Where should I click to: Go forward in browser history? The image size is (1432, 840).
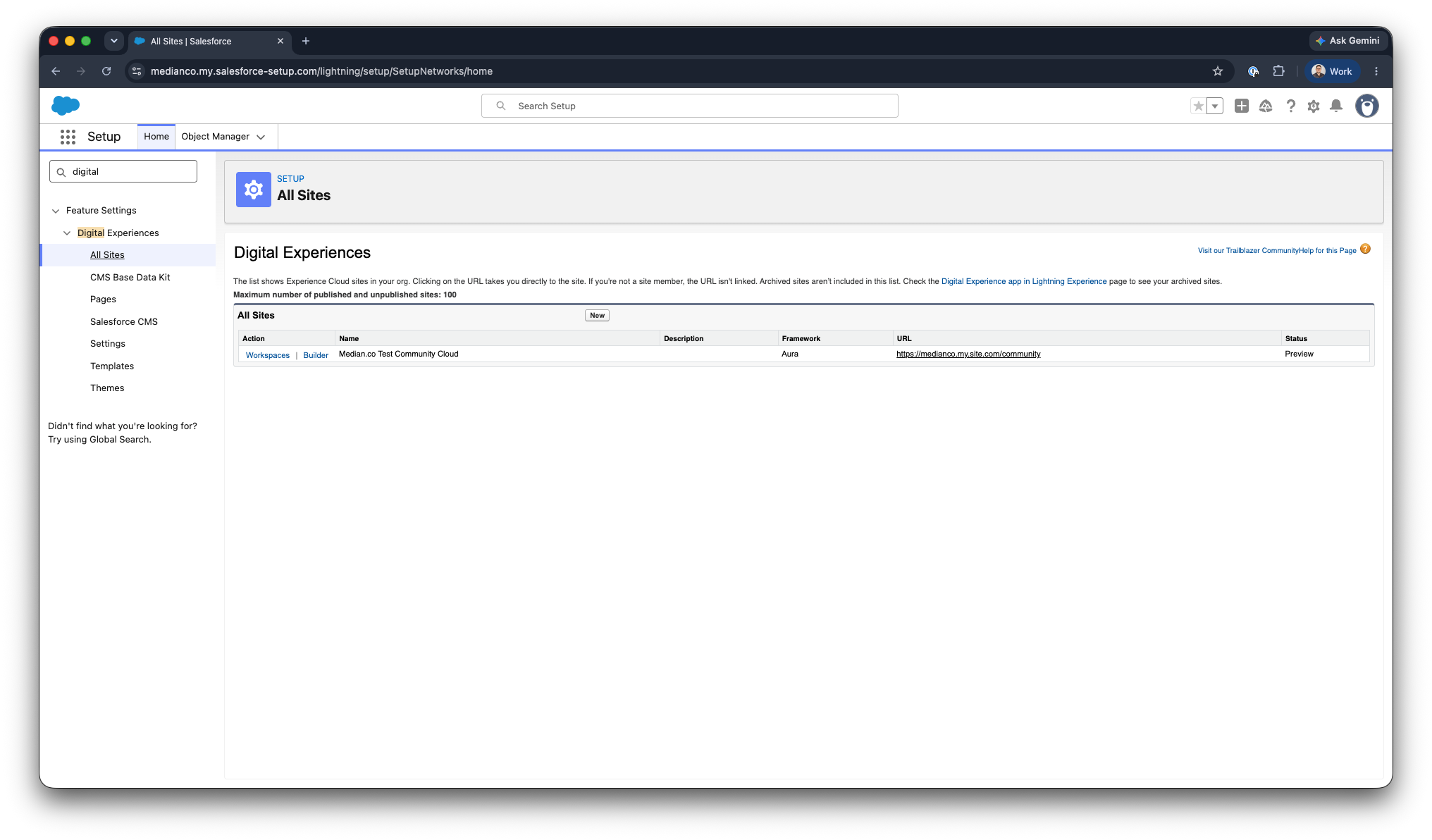point(81,71)
